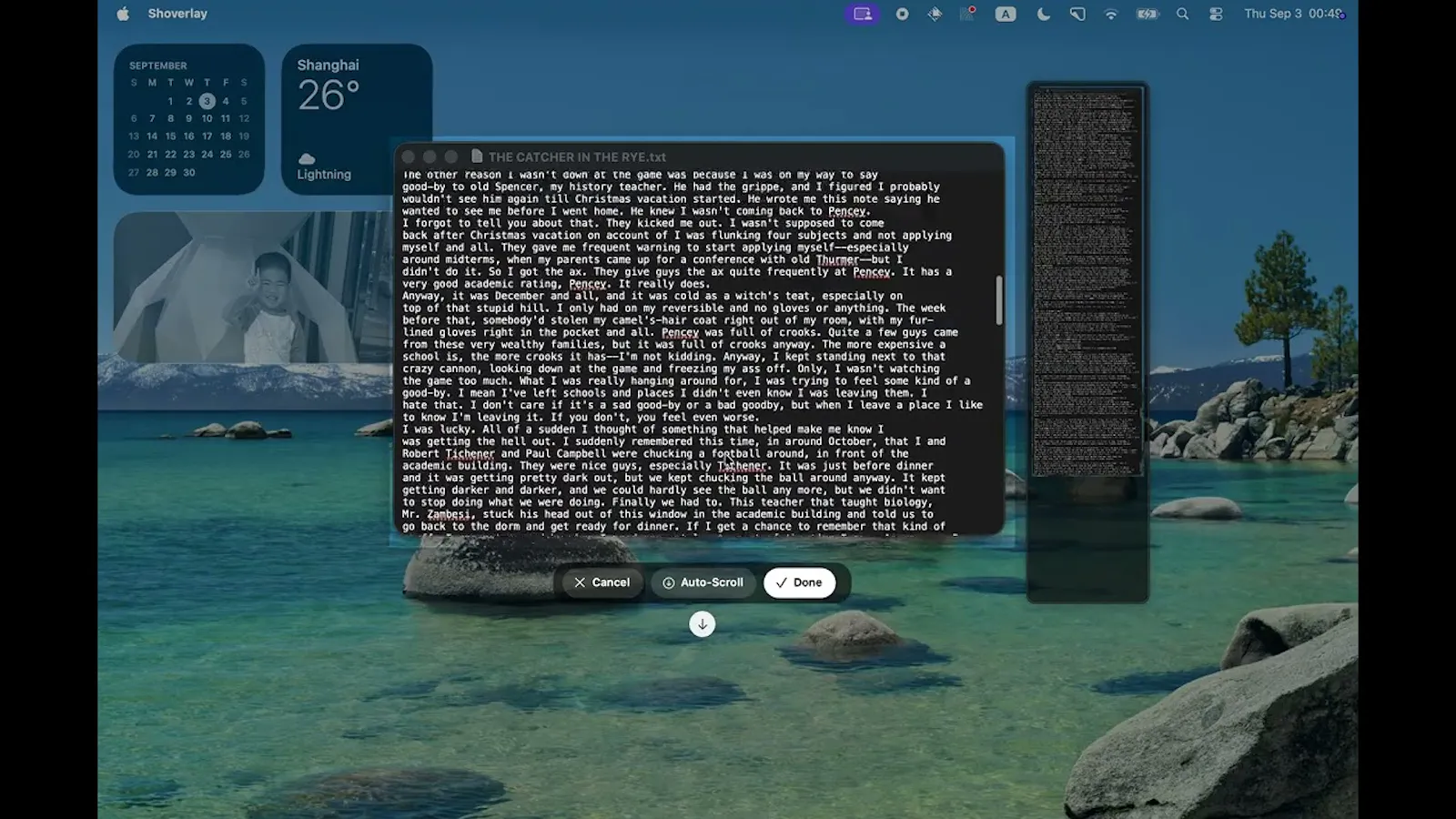Click the child photo widget

click(253, 288)
